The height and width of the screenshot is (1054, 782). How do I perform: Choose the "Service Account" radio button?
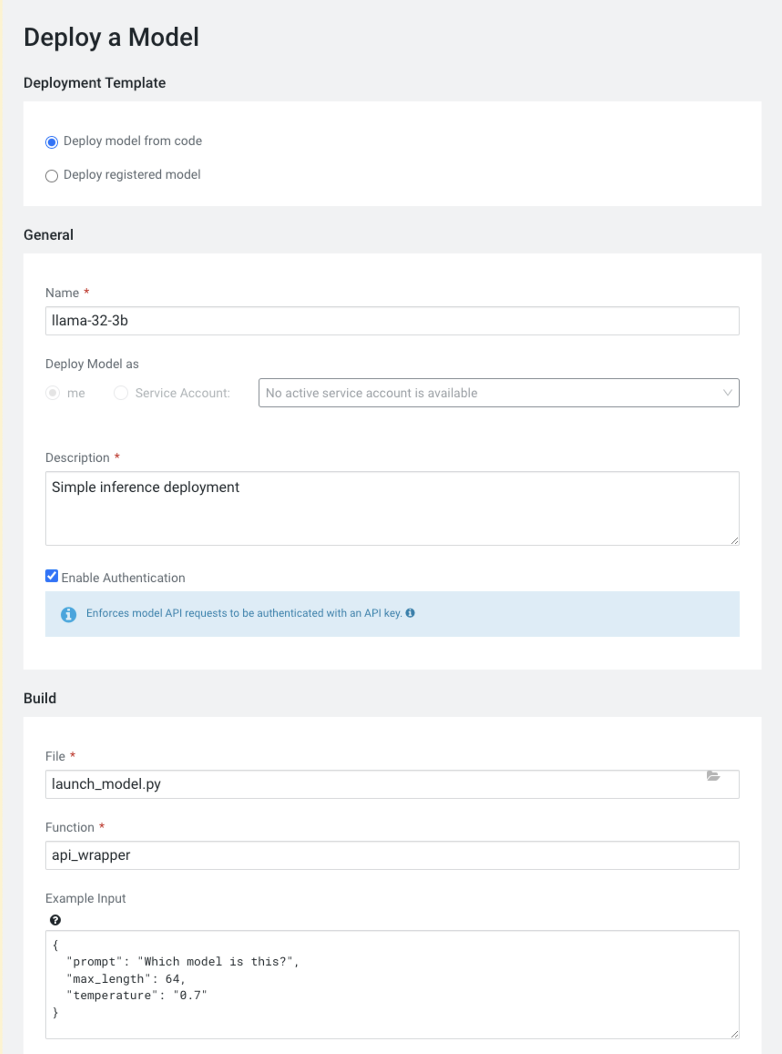[121, 394]
